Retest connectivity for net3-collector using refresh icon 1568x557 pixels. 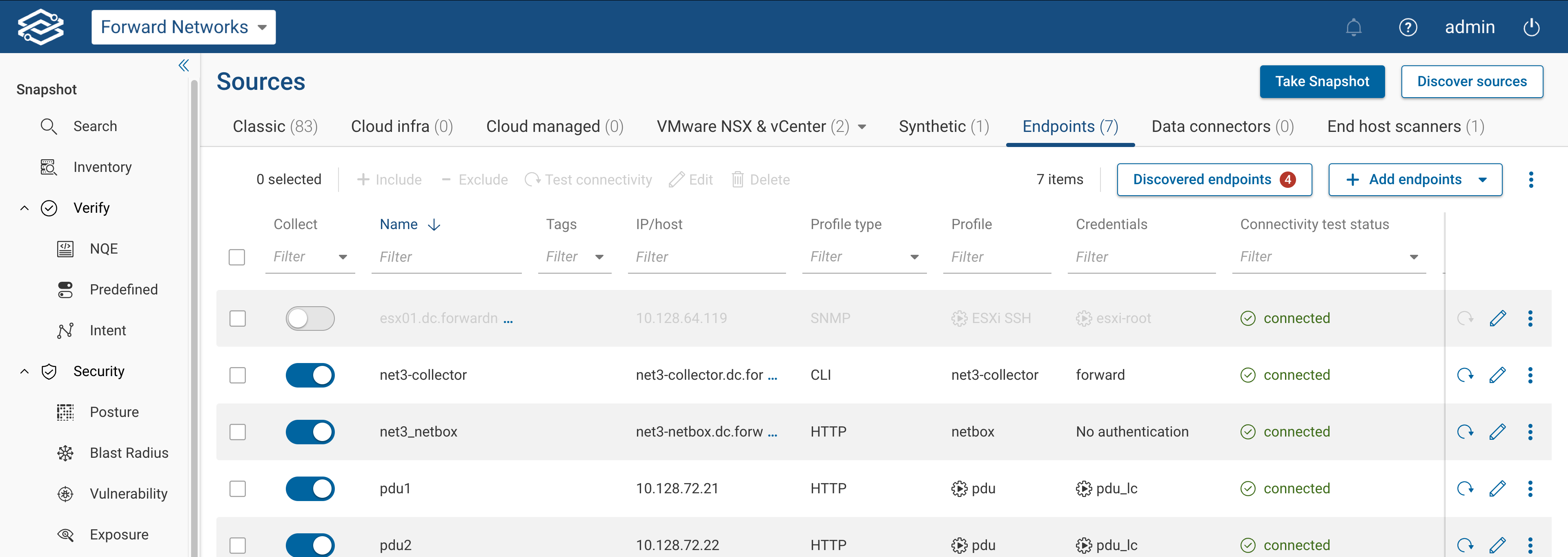tap(1465, 375)
